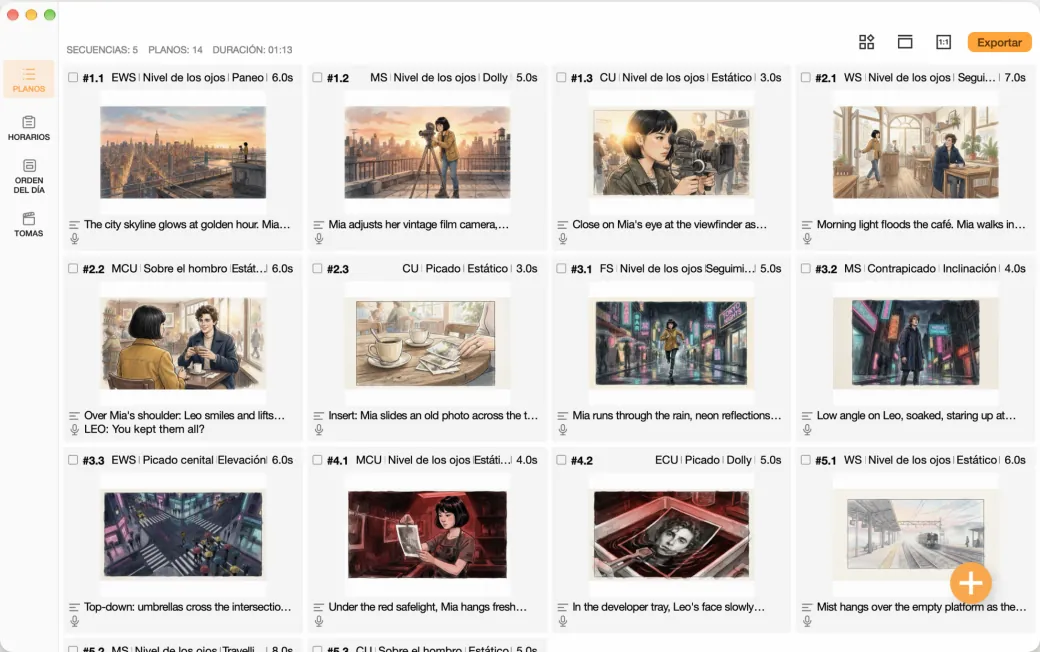Click microphone icon beside LEO dialogue
This screenshot has width=1040, height=652.
(74, 429)
